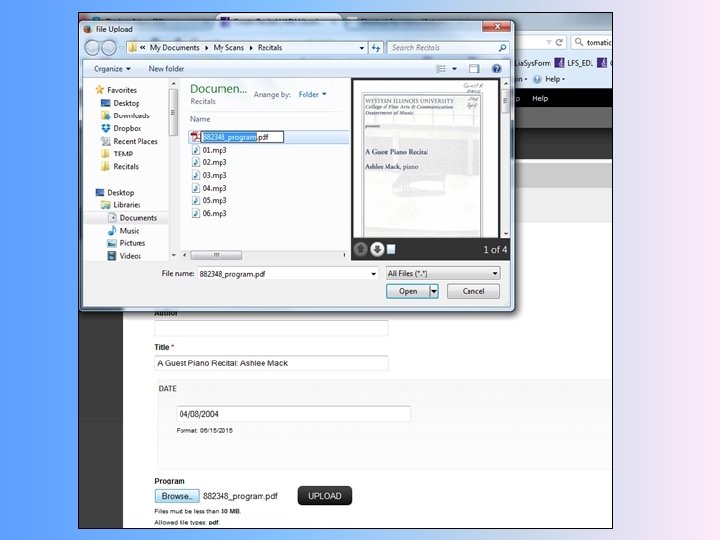720x540 pixels.
Task: Click the refresh button beside the address path
Action: (376, 48)
